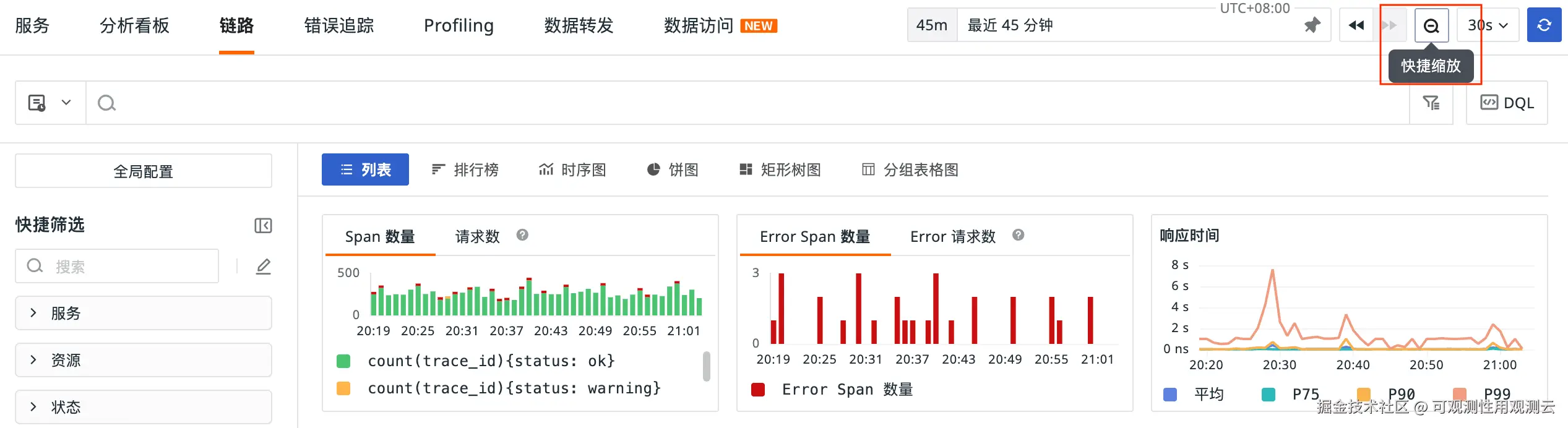Viewport: 1568px width, 428px height.
Task: Expand the 资源 filter group
Action: coord(144,360)
